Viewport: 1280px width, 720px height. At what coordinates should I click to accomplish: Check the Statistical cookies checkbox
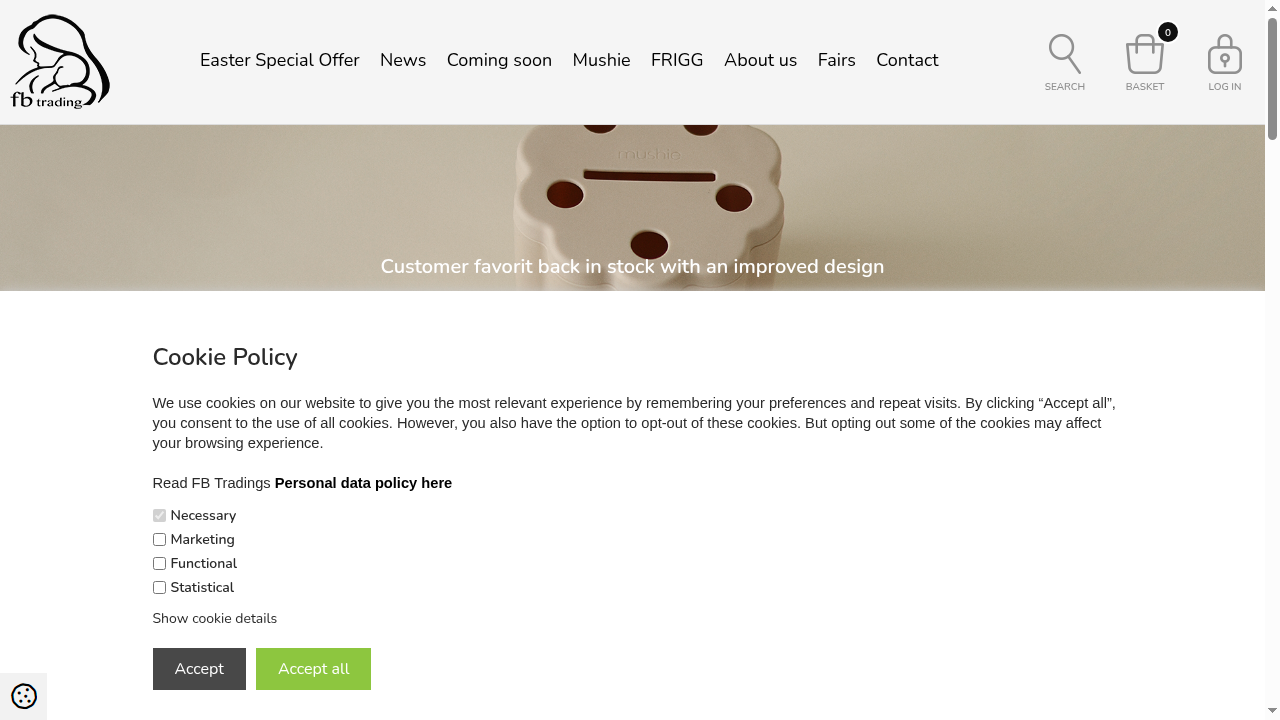click(159, 588)
